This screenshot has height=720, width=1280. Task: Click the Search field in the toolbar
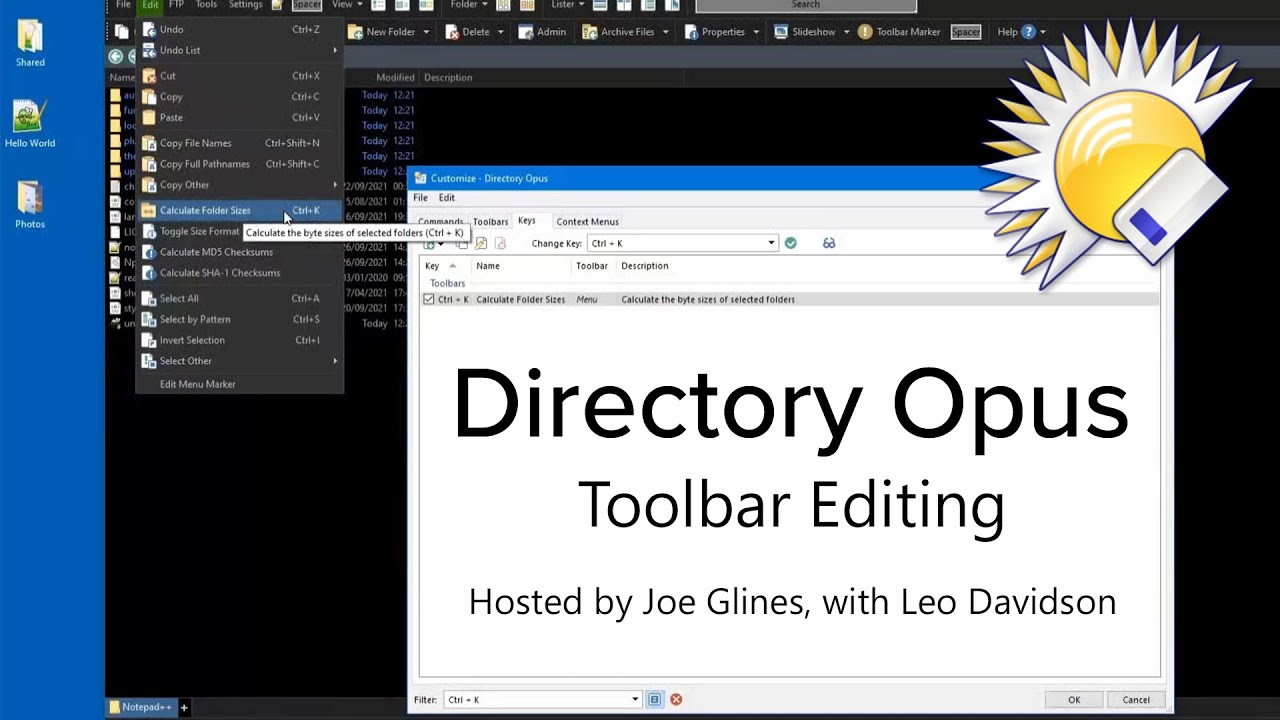coord(805,5)
